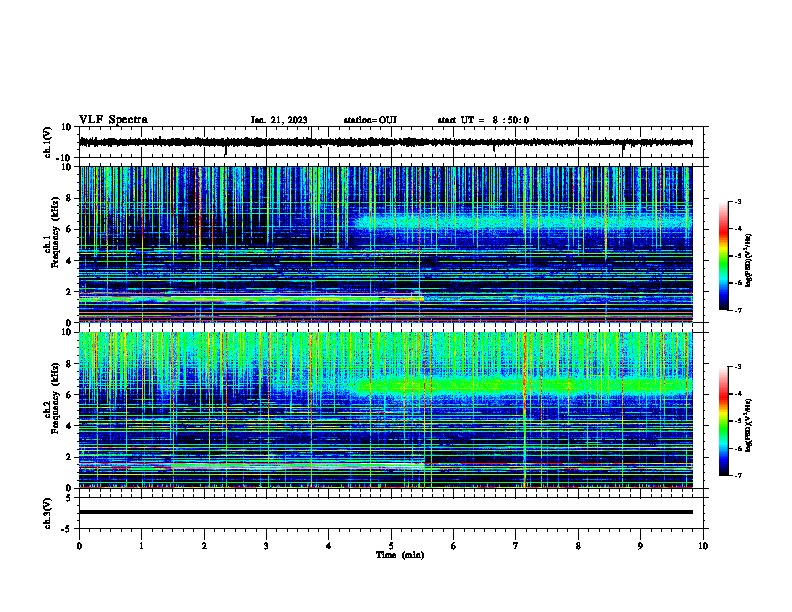
Task: Click the "ch.3(V)" axis label
Action: coord(48,513)
